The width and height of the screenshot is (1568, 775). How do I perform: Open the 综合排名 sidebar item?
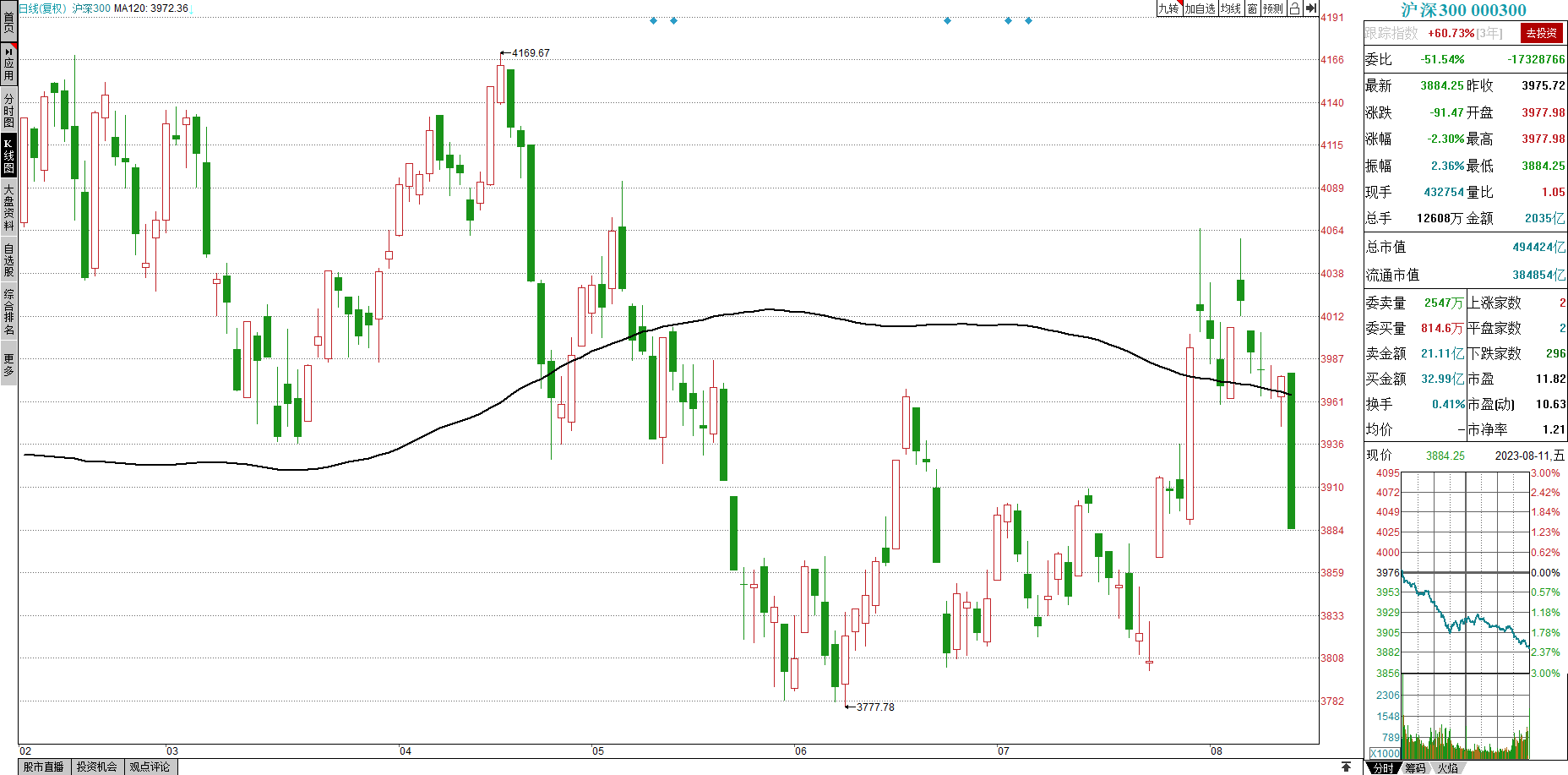[x=8, y=311]
